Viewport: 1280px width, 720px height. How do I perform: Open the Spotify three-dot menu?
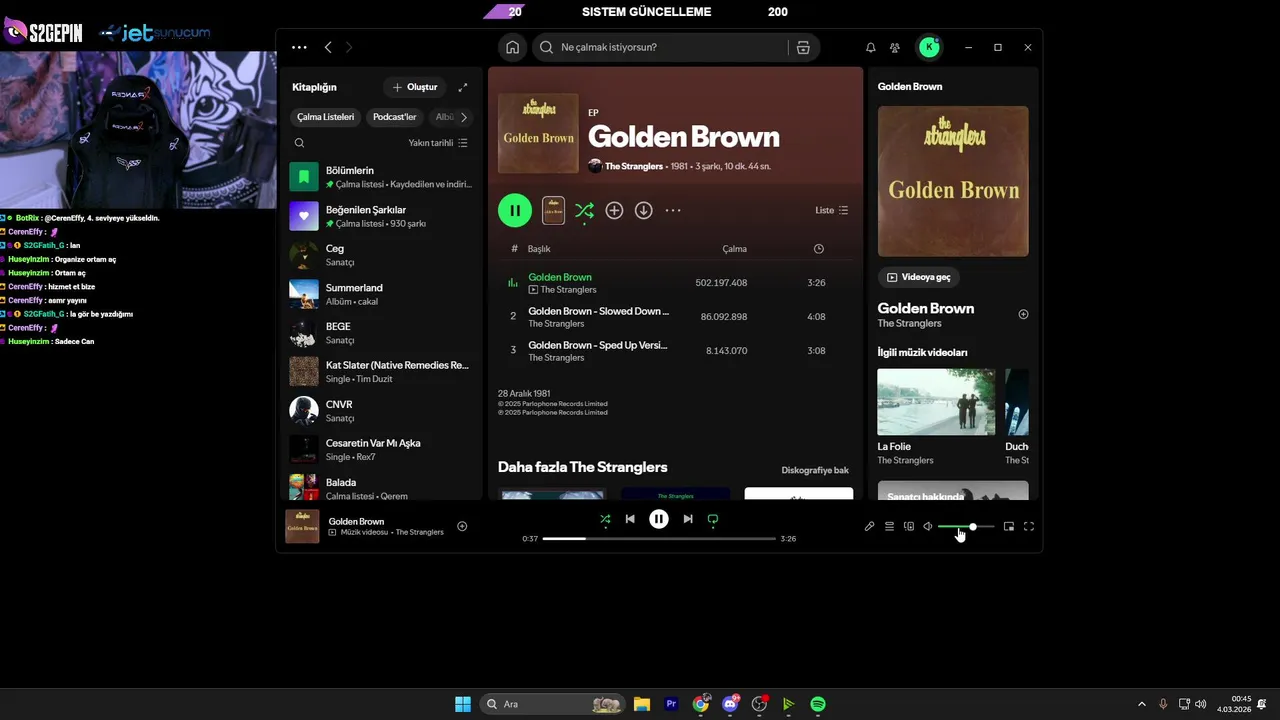coord(299,47)
